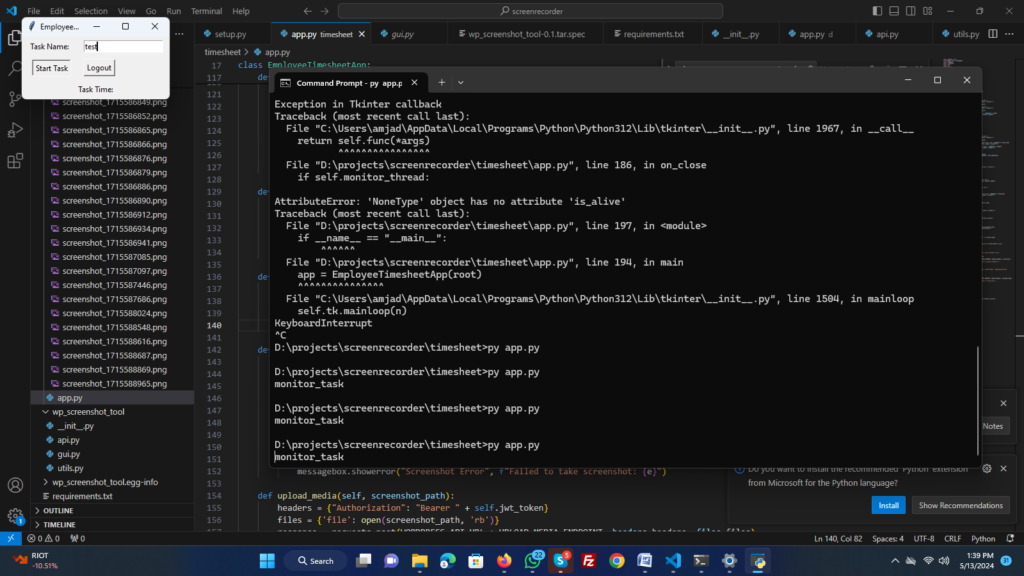Open the Search view in activity bar

[15, 70]
